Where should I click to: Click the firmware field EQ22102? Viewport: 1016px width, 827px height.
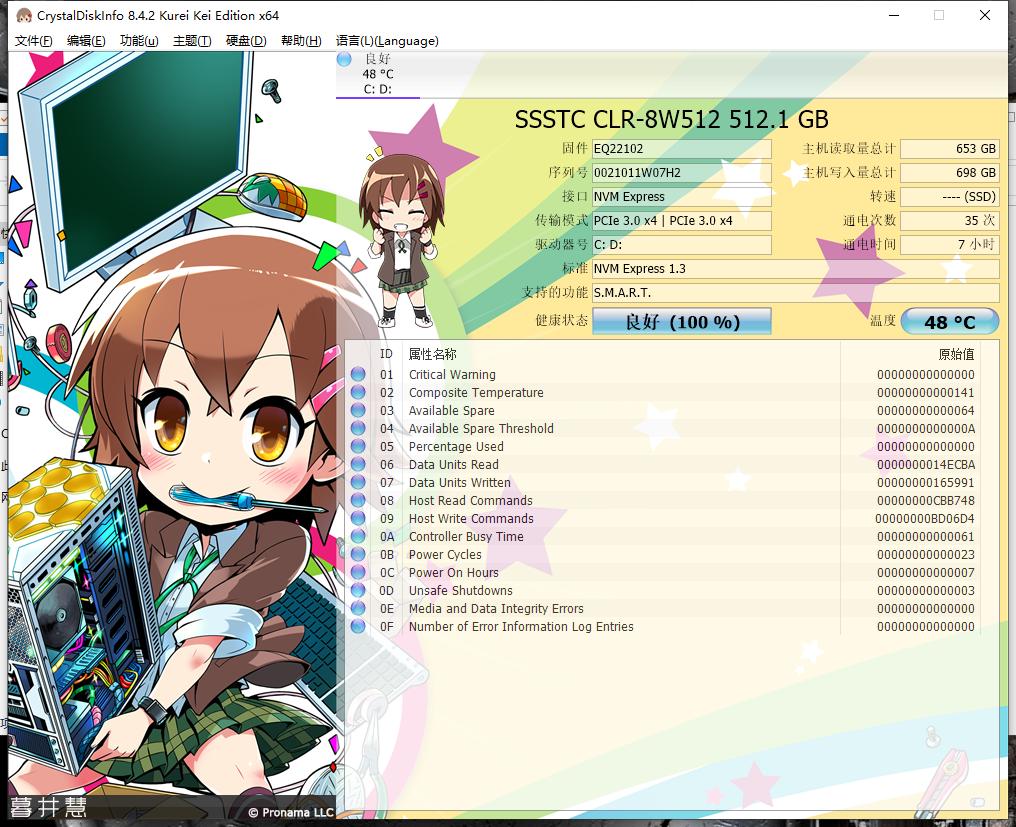coord(681,149)
